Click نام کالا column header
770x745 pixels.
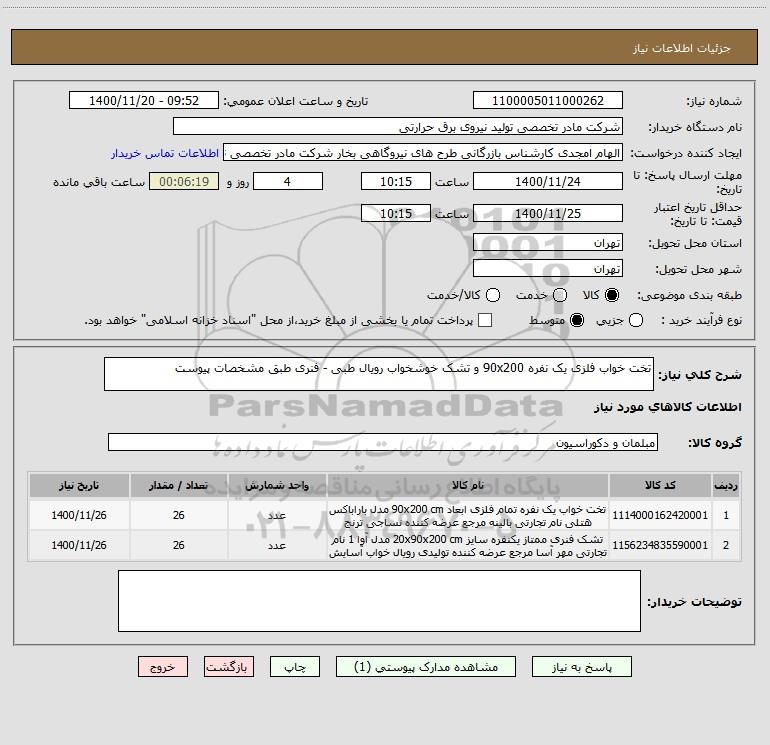point(468,485)
